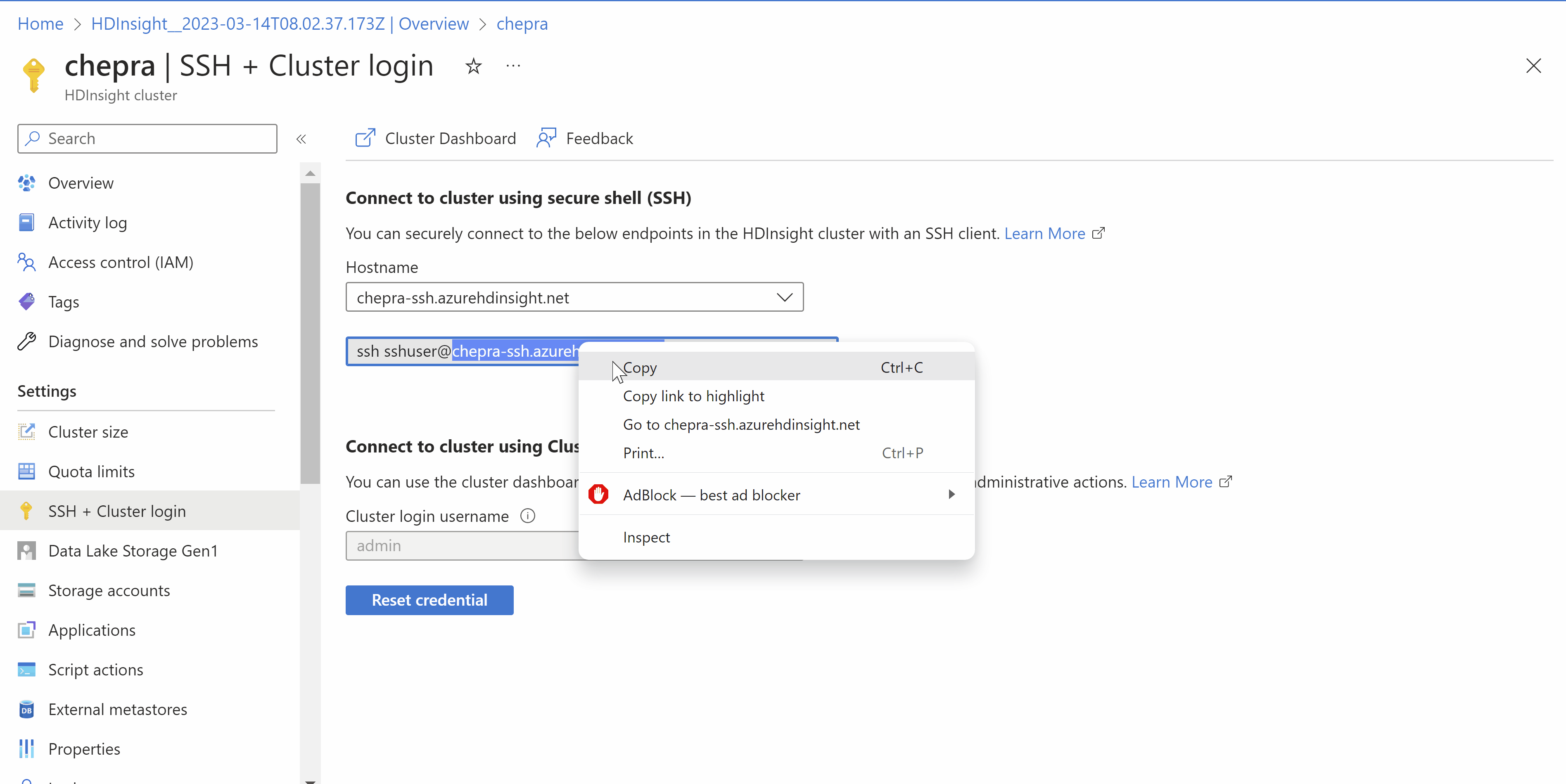Click the sidebar scrollbar up arrow
1566x784 pixels.
[310, 173]
